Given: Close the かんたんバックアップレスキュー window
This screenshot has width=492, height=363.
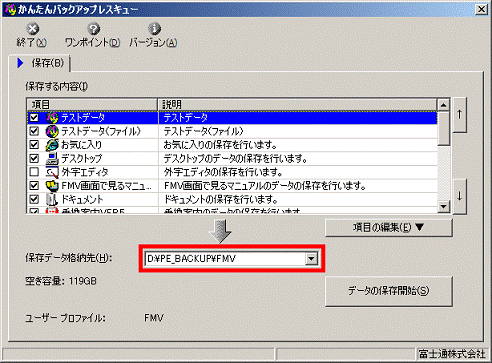Looking at the screenshot, I should [481, 9].
